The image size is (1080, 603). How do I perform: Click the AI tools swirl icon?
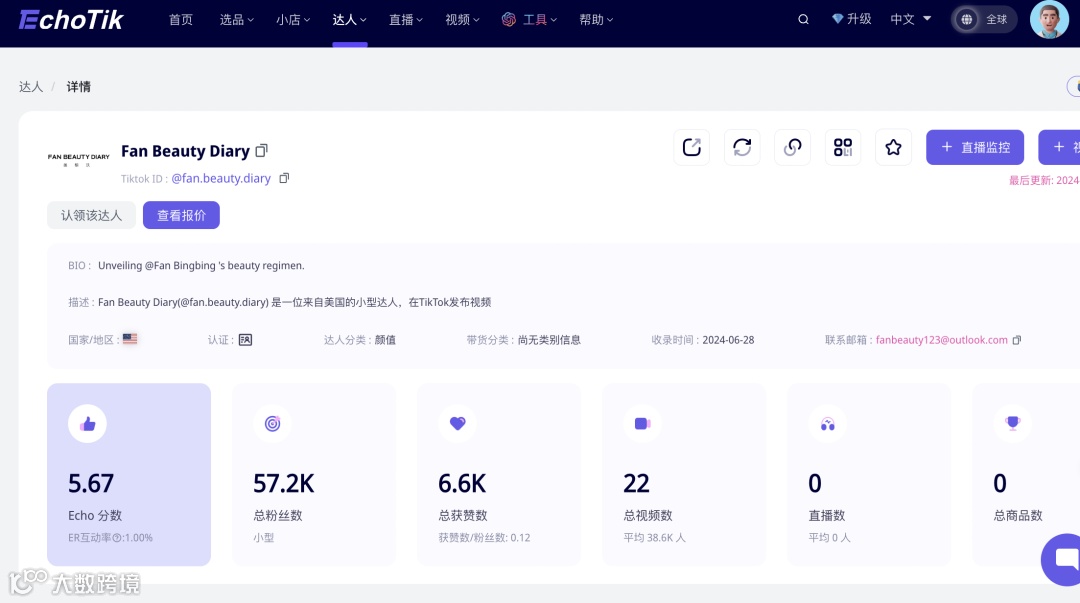(508, 19)
